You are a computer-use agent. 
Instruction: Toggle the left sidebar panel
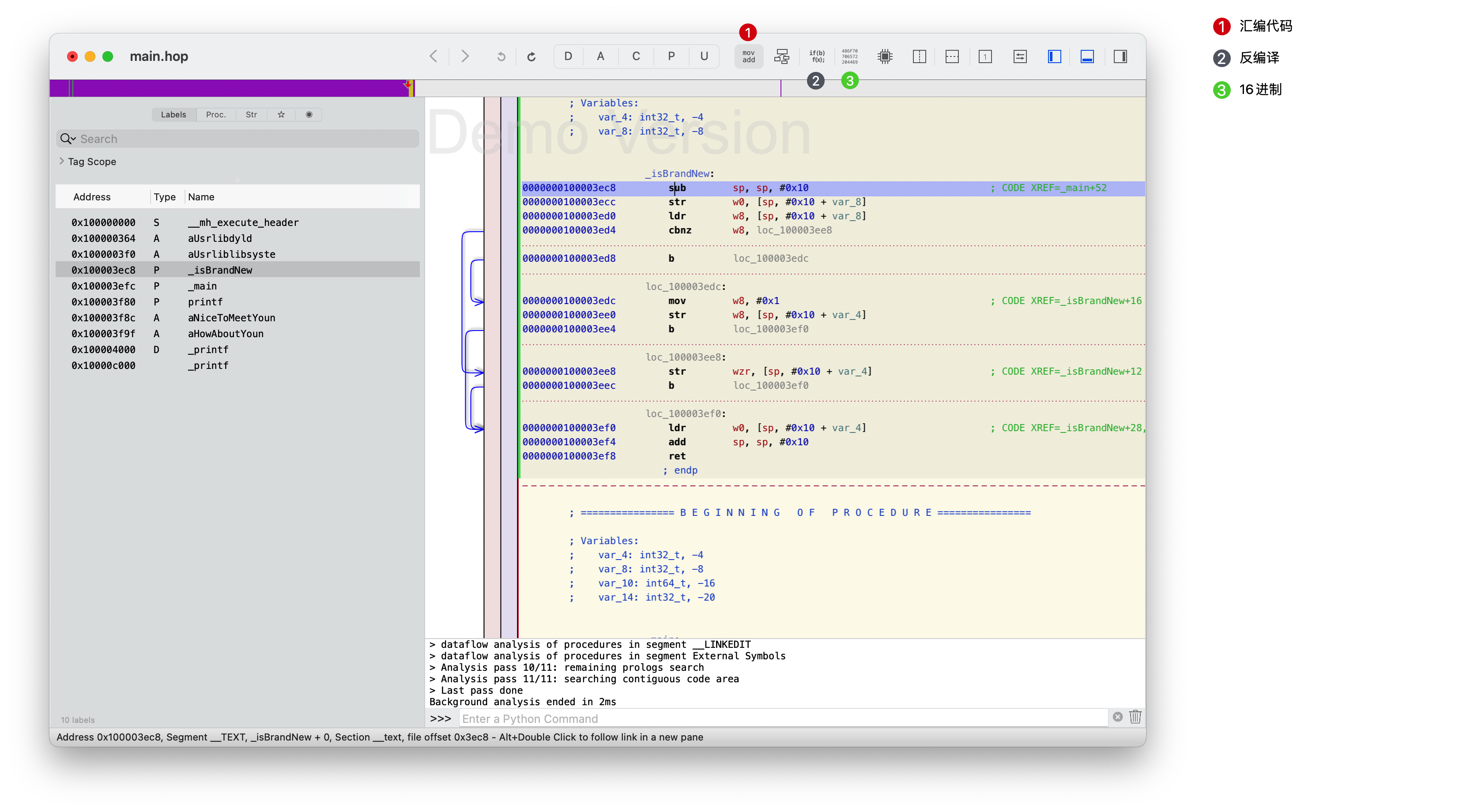point(1054,56)
